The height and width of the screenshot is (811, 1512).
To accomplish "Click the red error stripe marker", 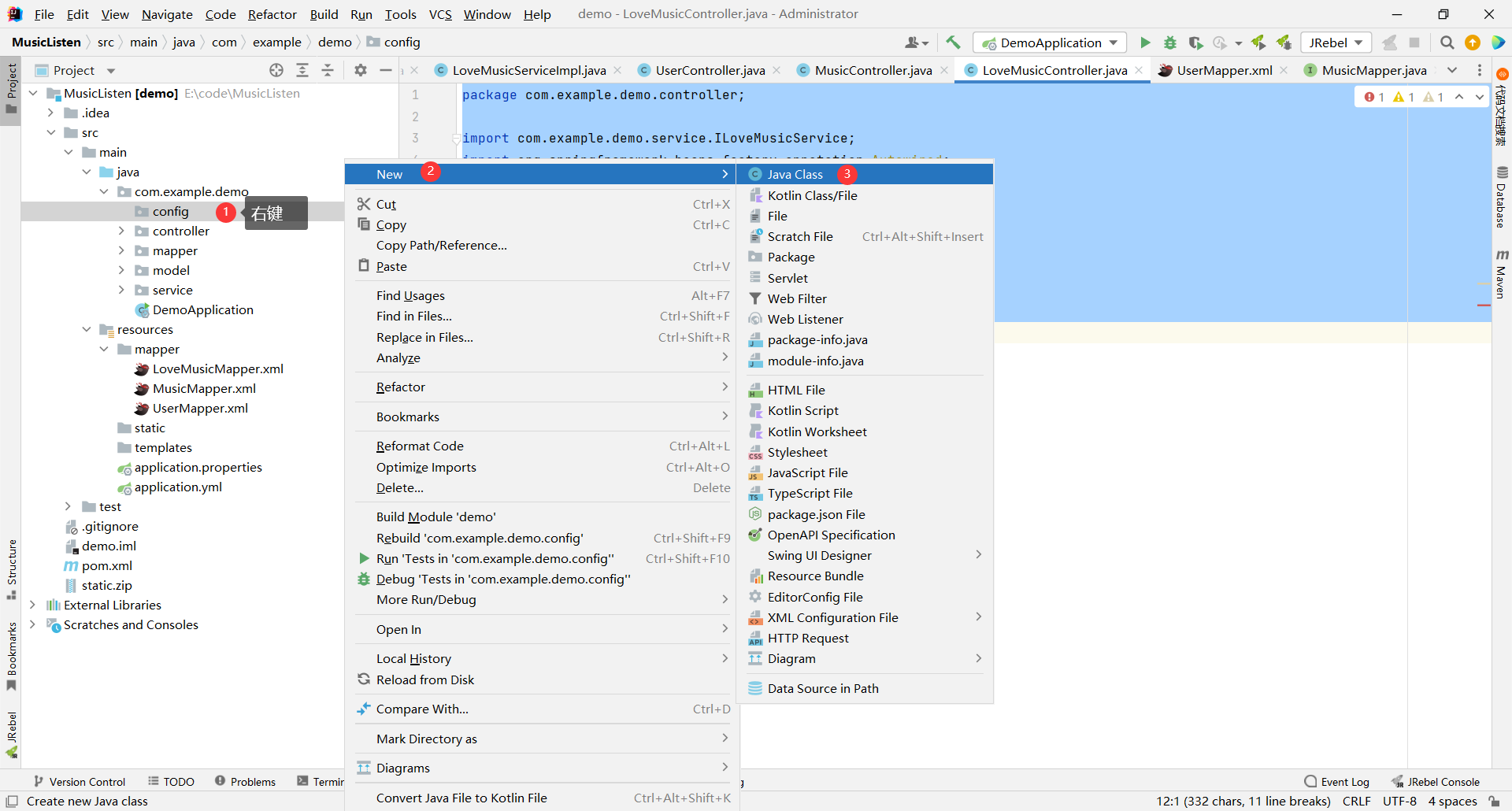I will coord(1484,305).
